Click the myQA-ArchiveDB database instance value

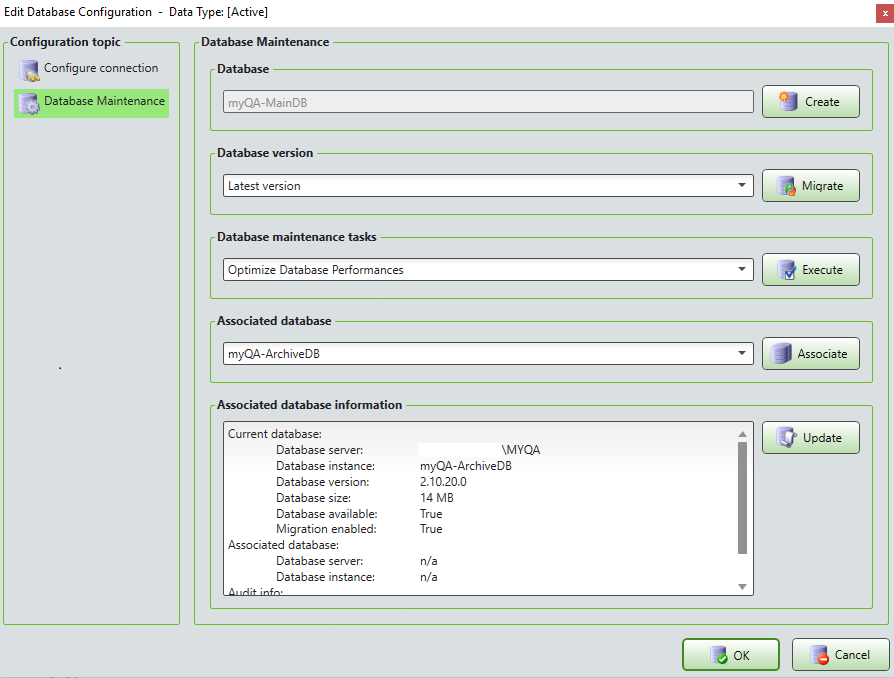point(466,466)
